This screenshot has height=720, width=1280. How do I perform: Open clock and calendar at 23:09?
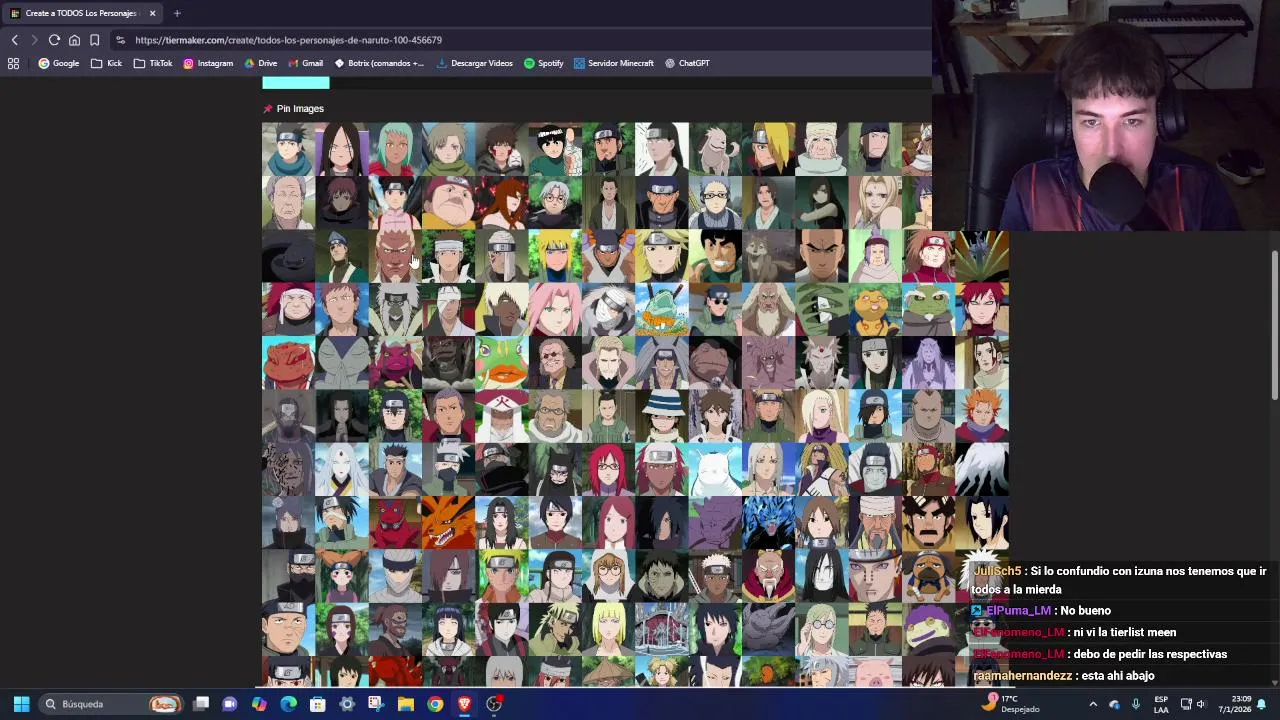(1234, 704)
